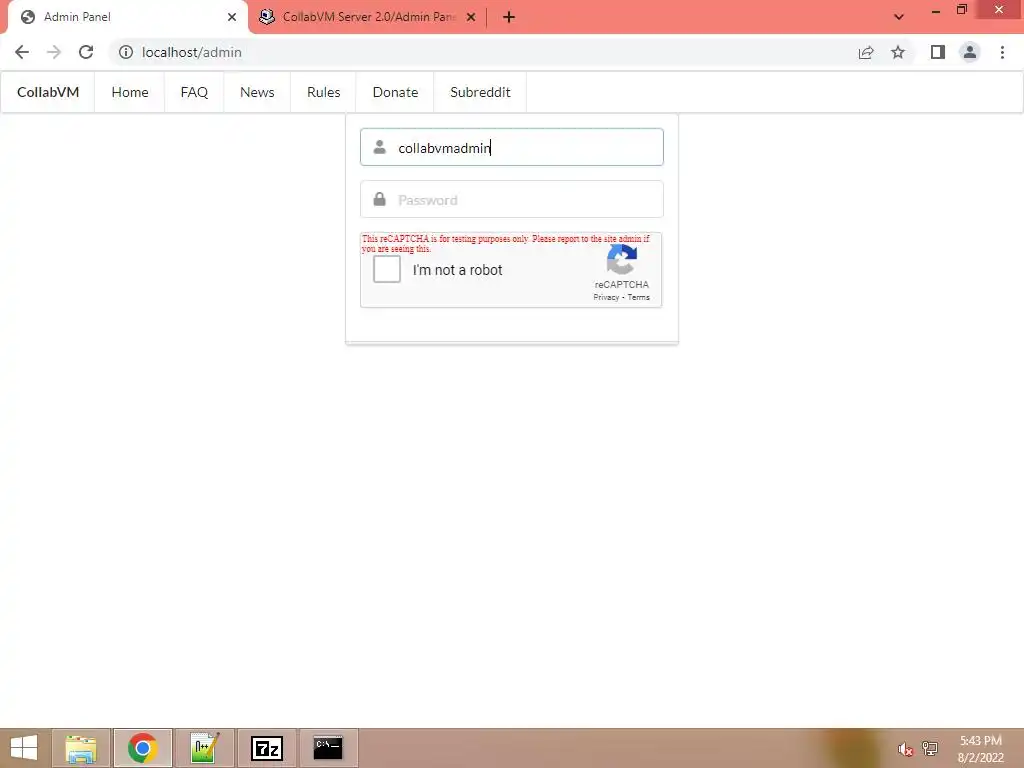
Task: Reload the localhost/admin page
Action: 86,52
